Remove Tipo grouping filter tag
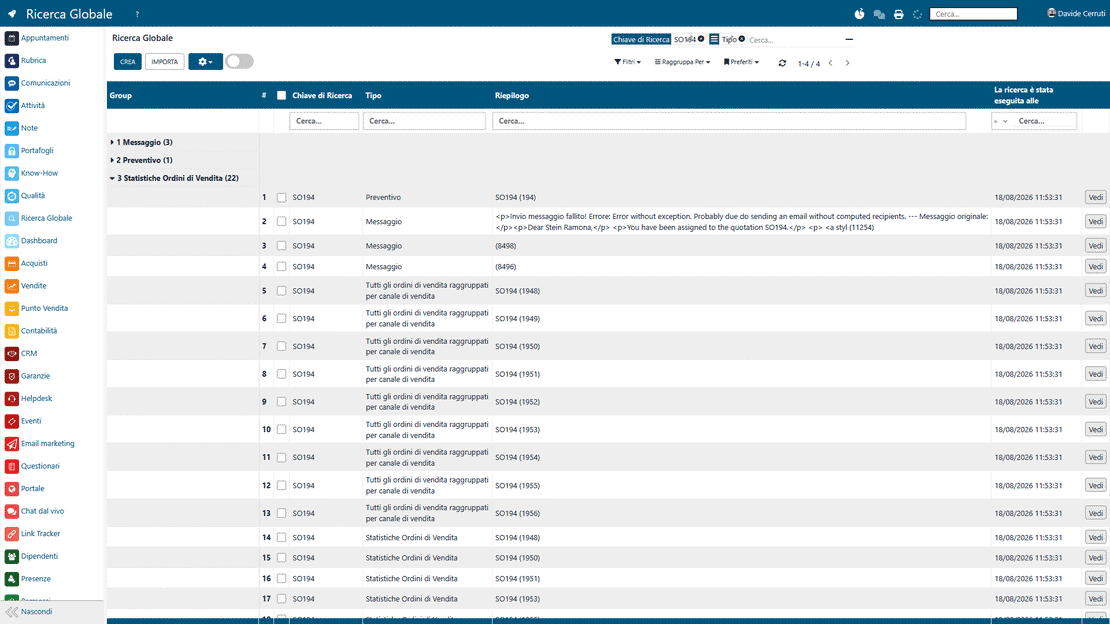This screenshot has width=1110, height=624. point(742,39)
